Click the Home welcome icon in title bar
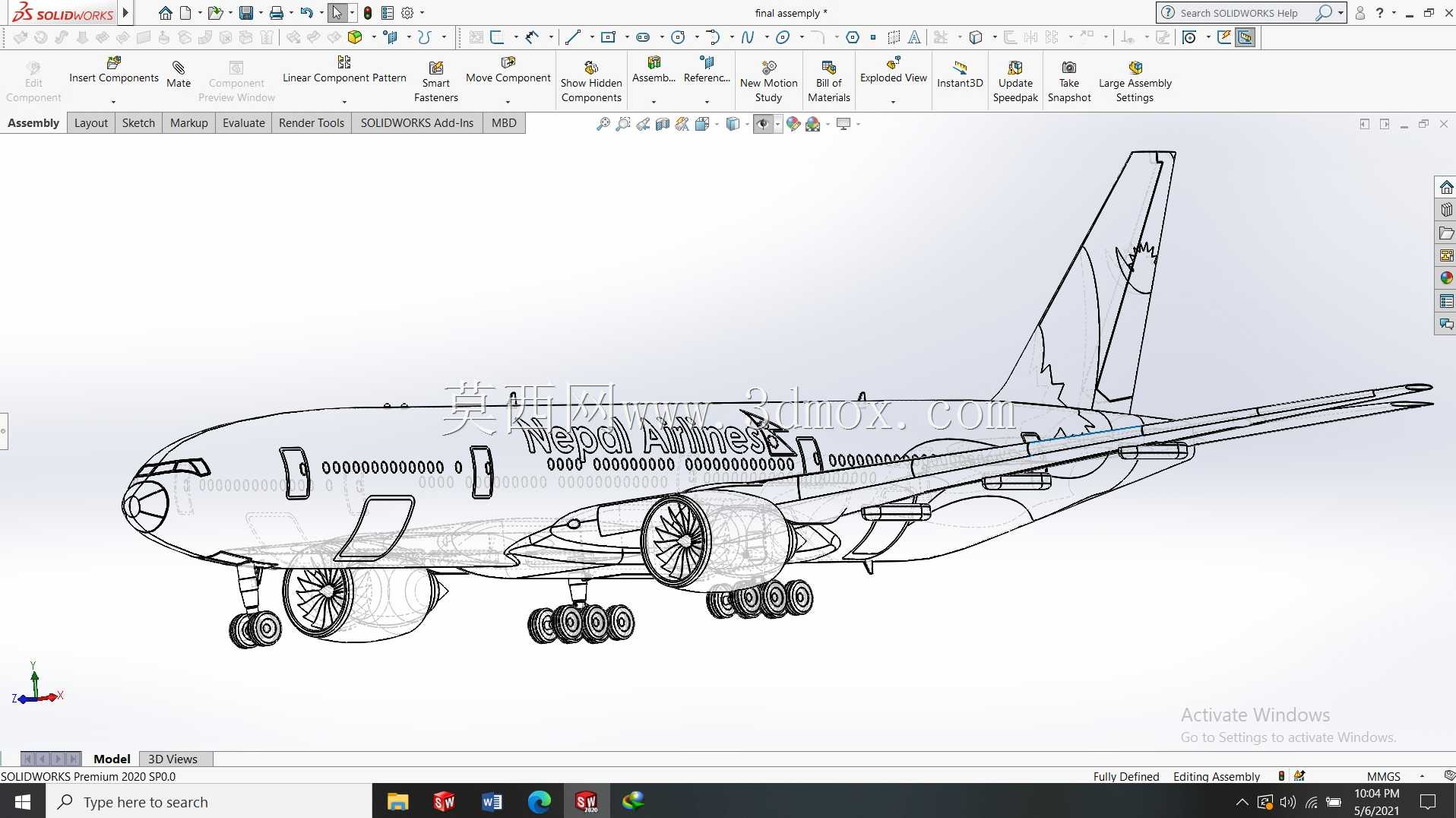The height and width of the screenshot is (818, 1456). tap(165, 13)
